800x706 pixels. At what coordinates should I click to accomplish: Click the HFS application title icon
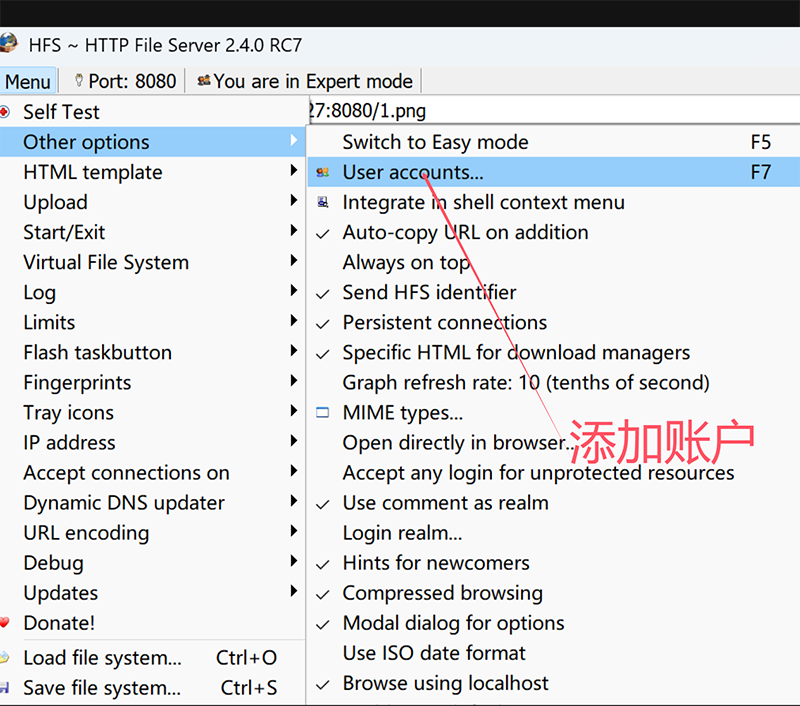tap(8, 44)
